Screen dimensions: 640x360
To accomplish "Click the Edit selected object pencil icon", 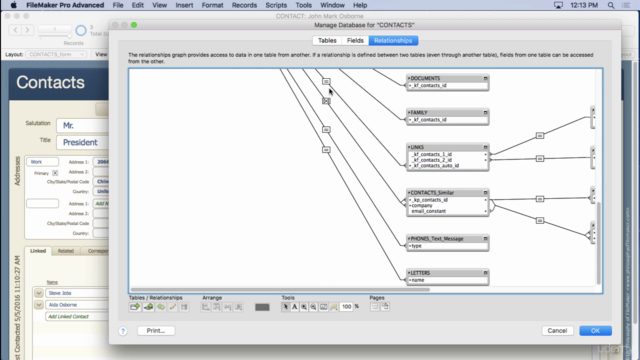I will [173, 307].
